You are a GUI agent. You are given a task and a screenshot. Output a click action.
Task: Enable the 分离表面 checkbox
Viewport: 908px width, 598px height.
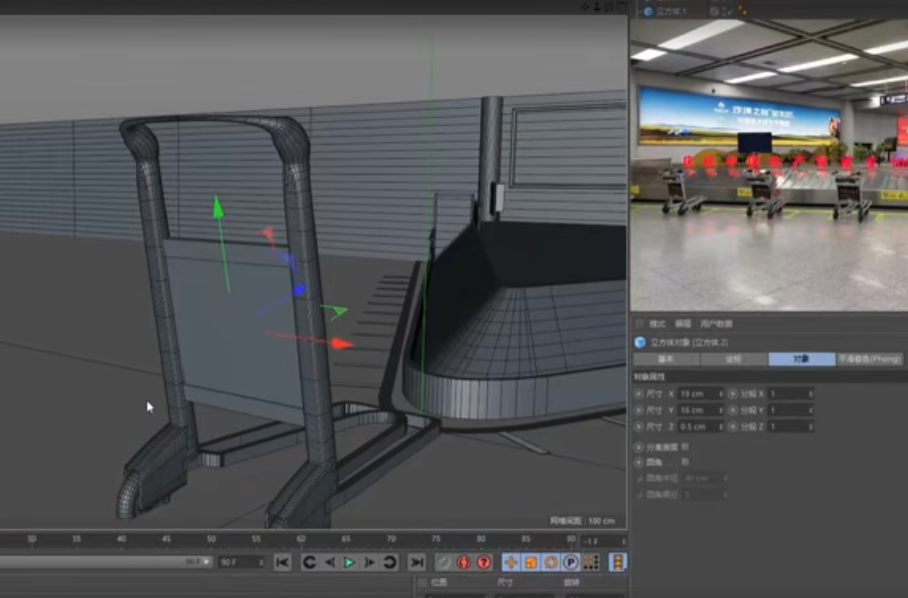pos(686,446)
